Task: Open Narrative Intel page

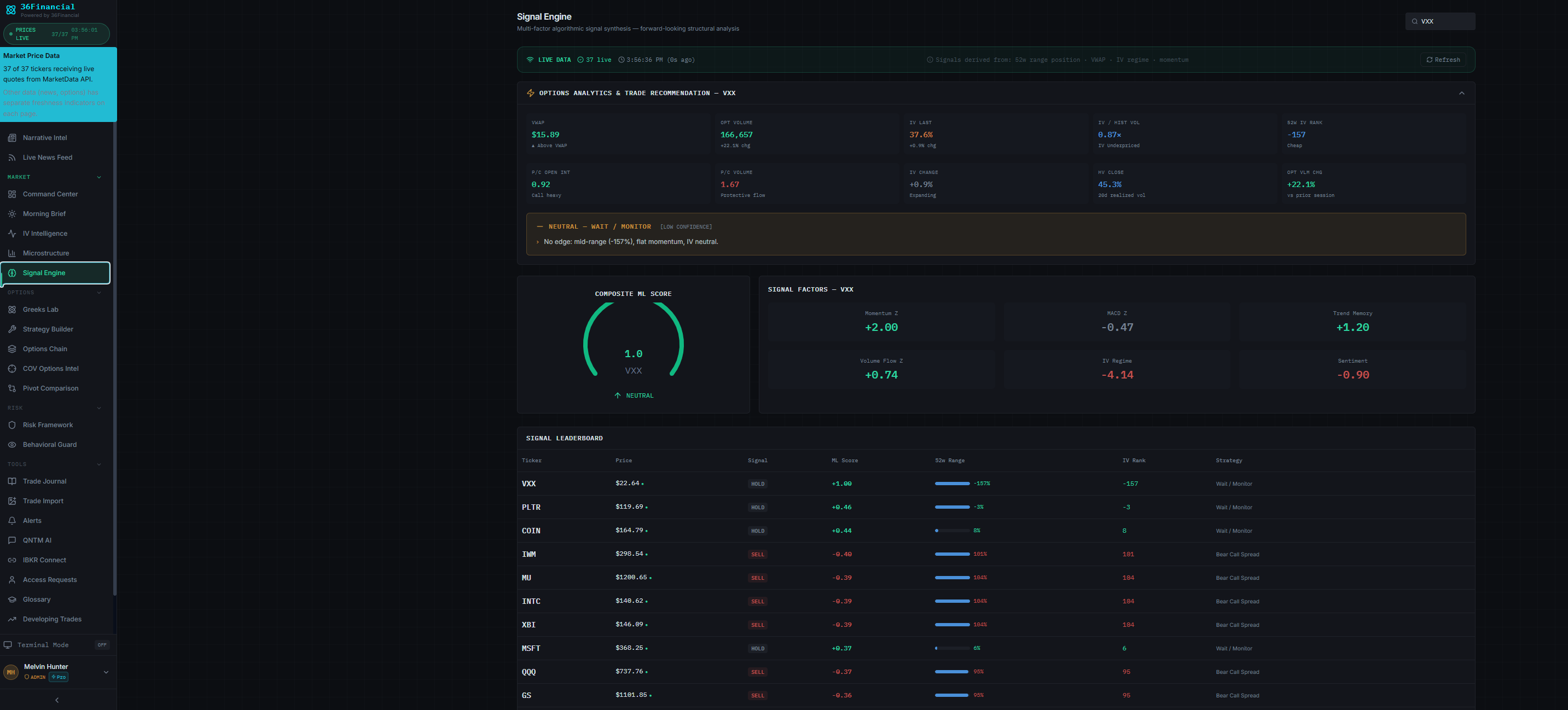Action: (55, 138)
